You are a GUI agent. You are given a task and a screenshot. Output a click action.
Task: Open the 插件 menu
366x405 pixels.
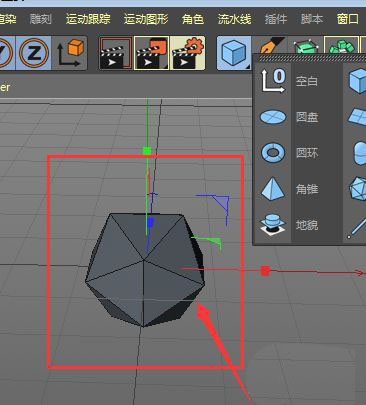tap(276, 19)
